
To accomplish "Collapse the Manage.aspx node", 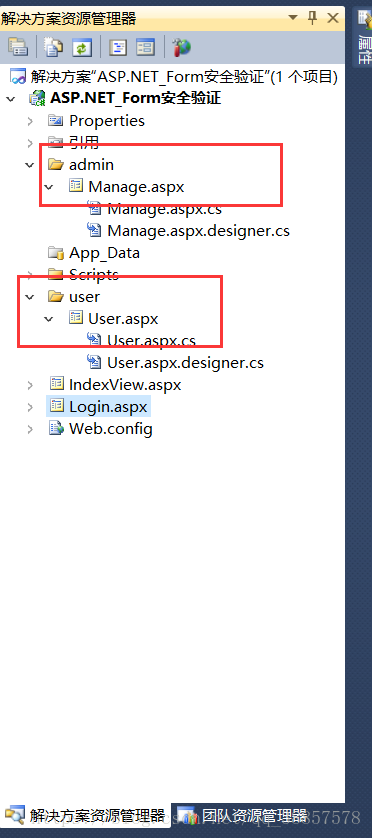I will click(49, 187).
